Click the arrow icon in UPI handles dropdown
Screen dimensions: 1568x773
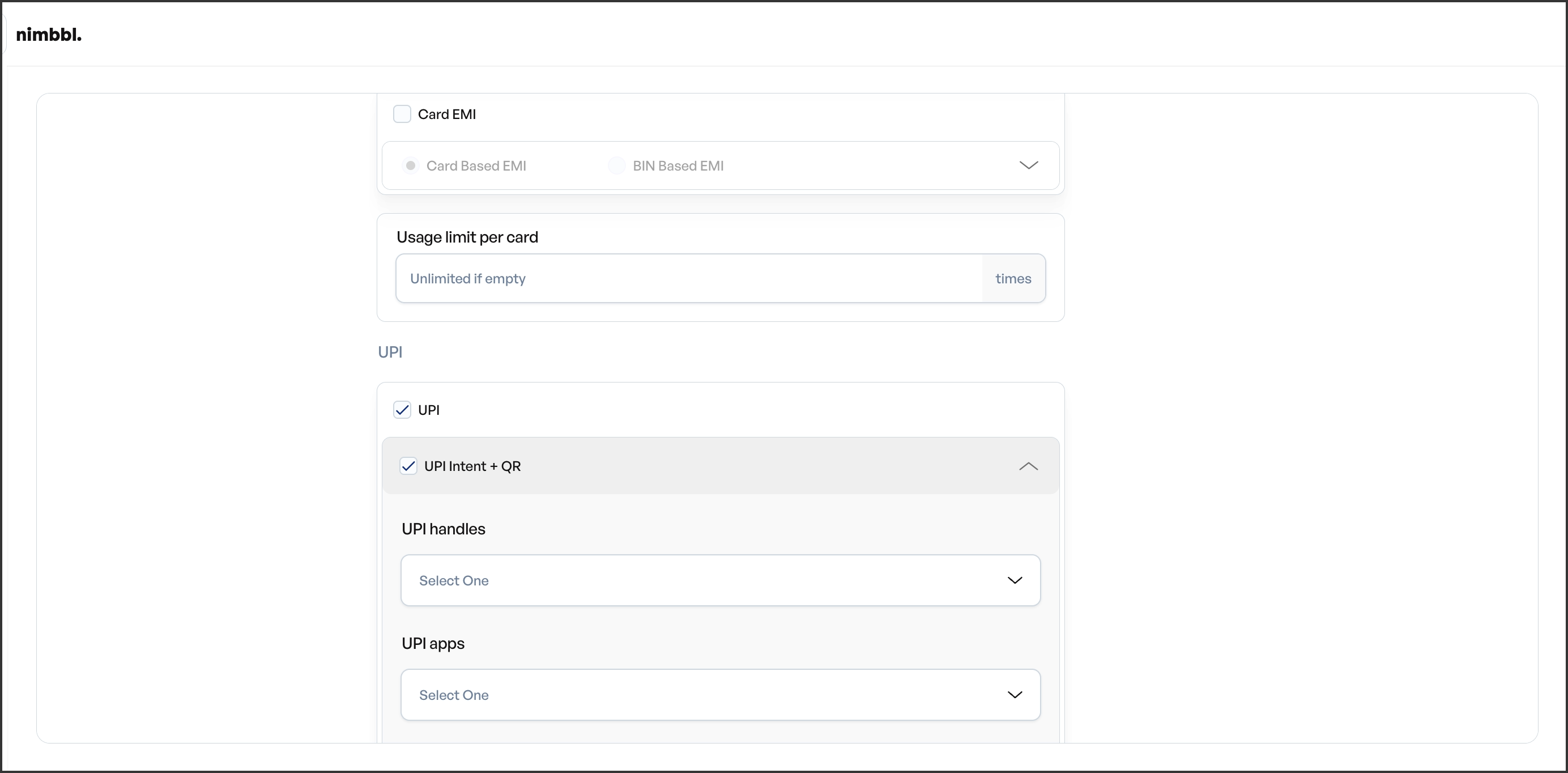[x=1015, y=580]
